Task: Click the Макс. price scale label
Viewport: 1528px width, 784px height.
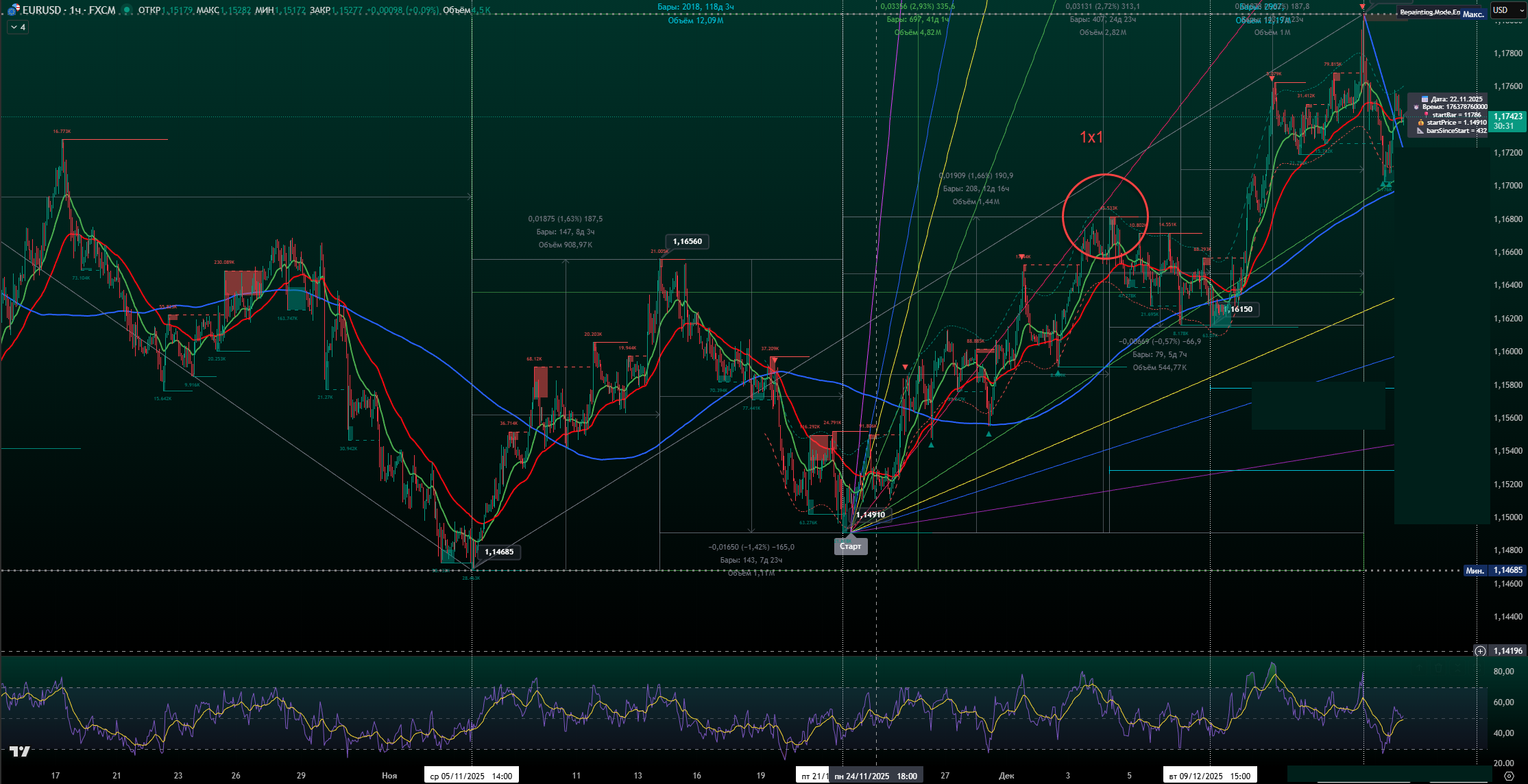Action: pos(1473,14)
